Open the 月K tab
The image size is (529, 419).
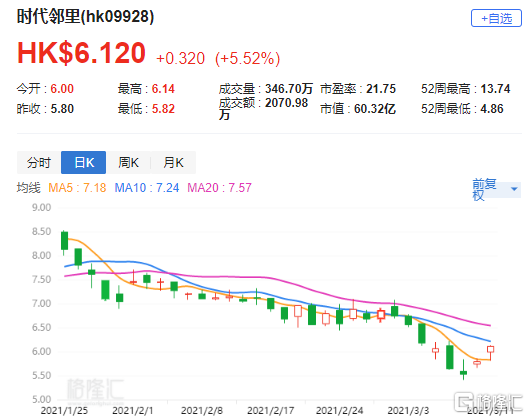[x=173, y=163]
